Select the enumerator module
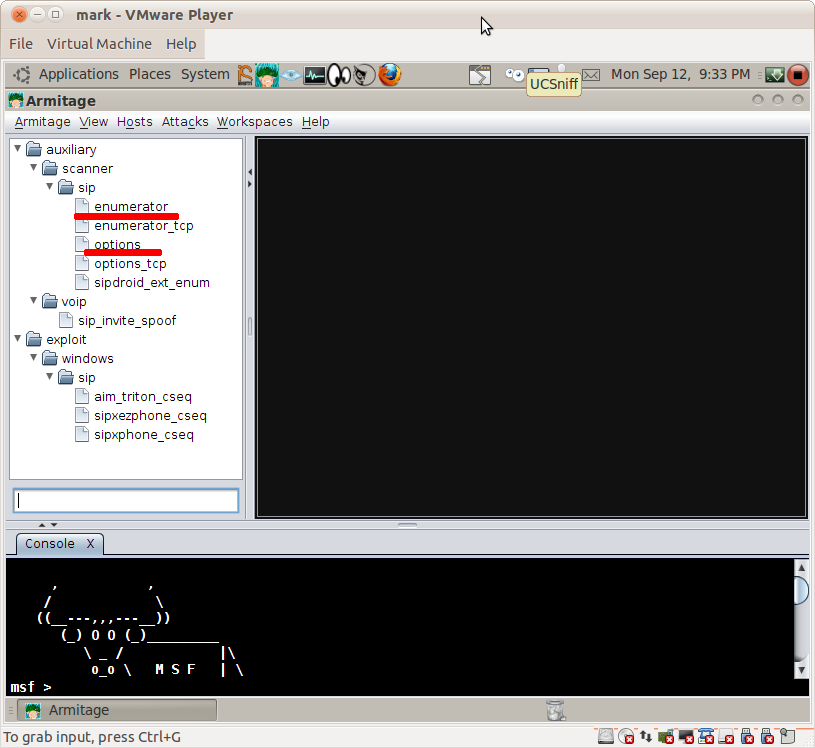This screenshot has width=815, height=748. pos(131,206)
